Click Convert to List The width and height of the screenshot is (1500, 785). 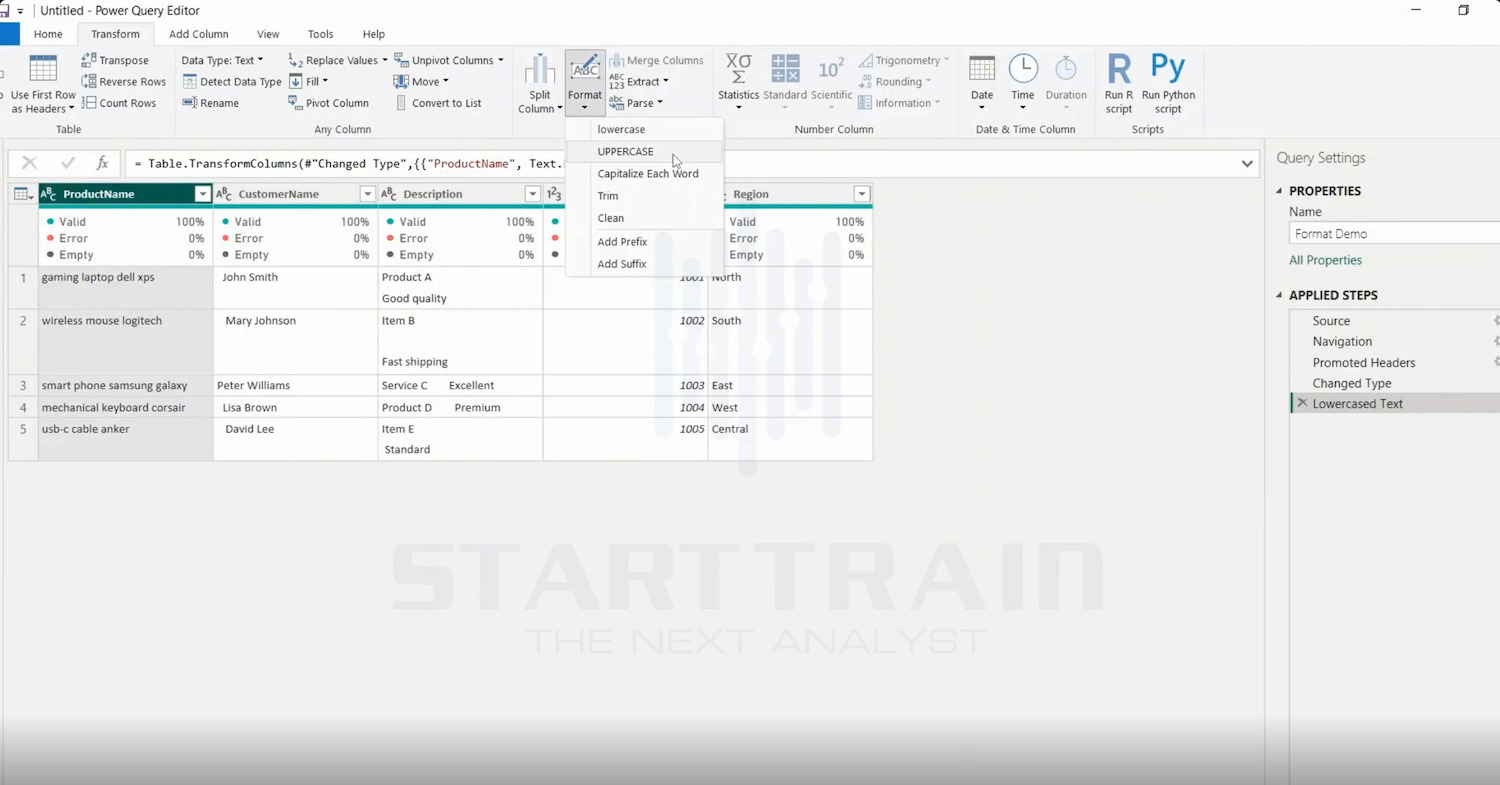point(439,103)
